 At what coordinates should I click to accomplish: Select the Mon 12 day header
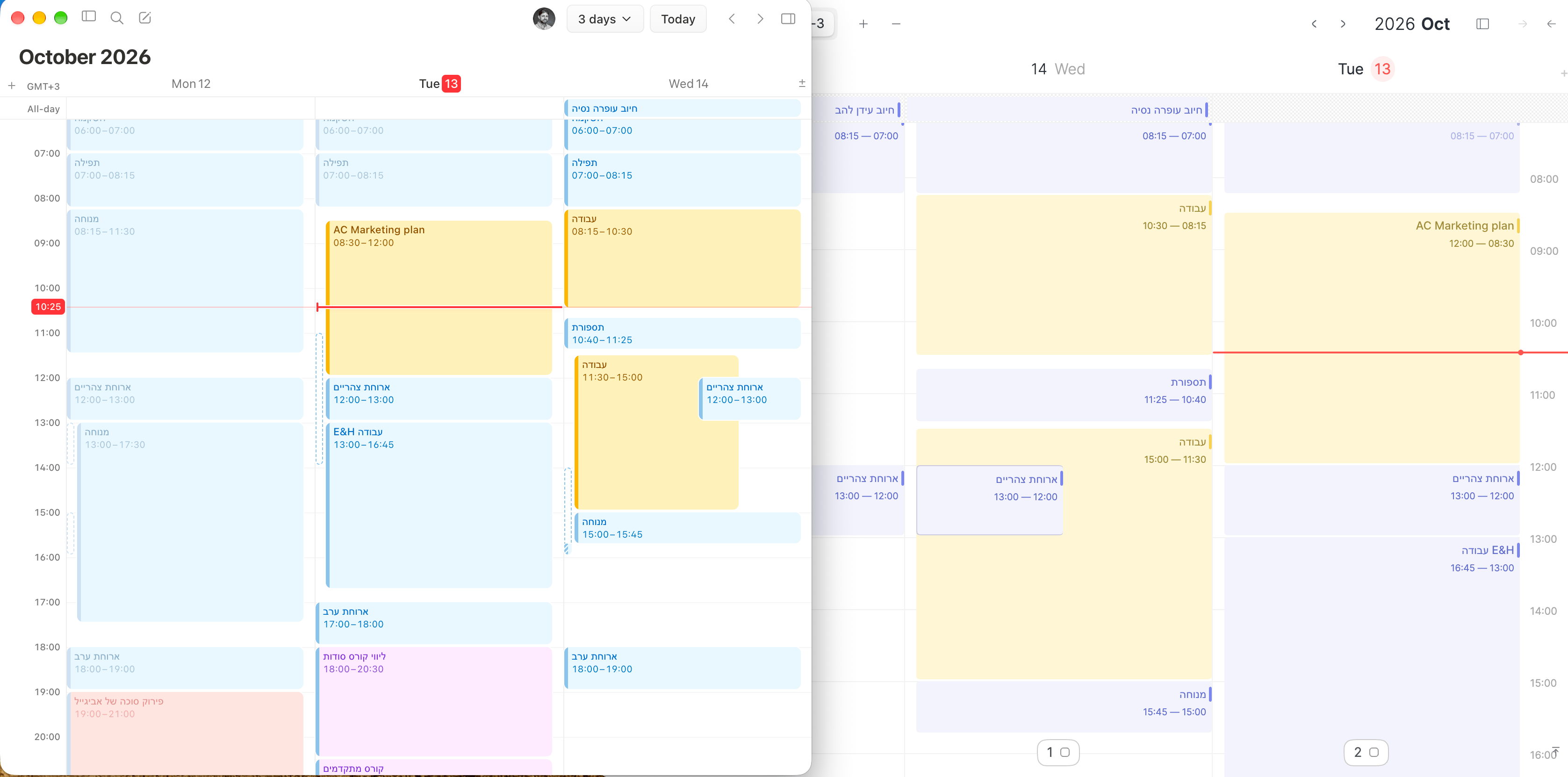pyautogui.click(x=191, y=83)
